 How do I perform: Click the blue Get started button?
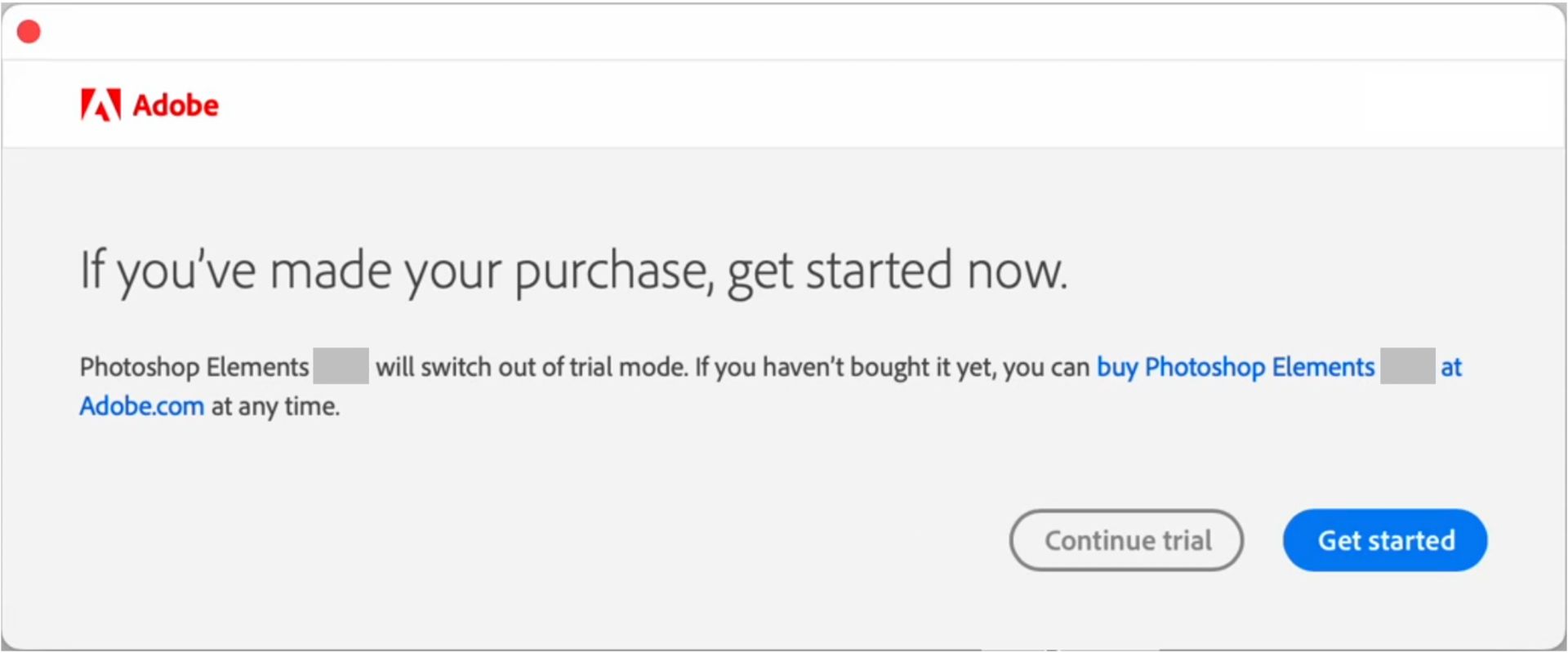coord(1384,540)
